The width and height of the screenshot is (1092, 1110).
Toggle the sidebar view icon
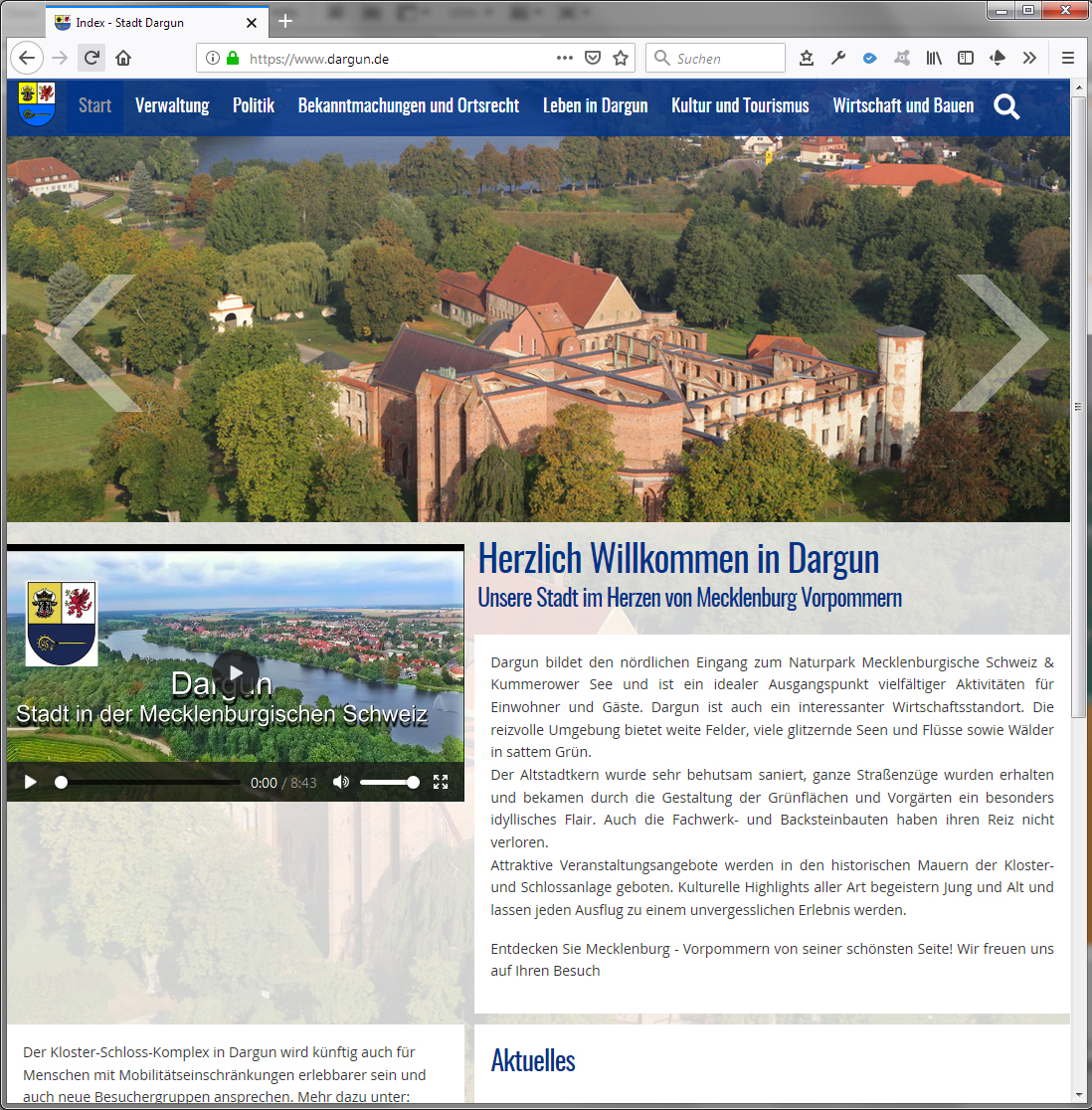(966, 58)
